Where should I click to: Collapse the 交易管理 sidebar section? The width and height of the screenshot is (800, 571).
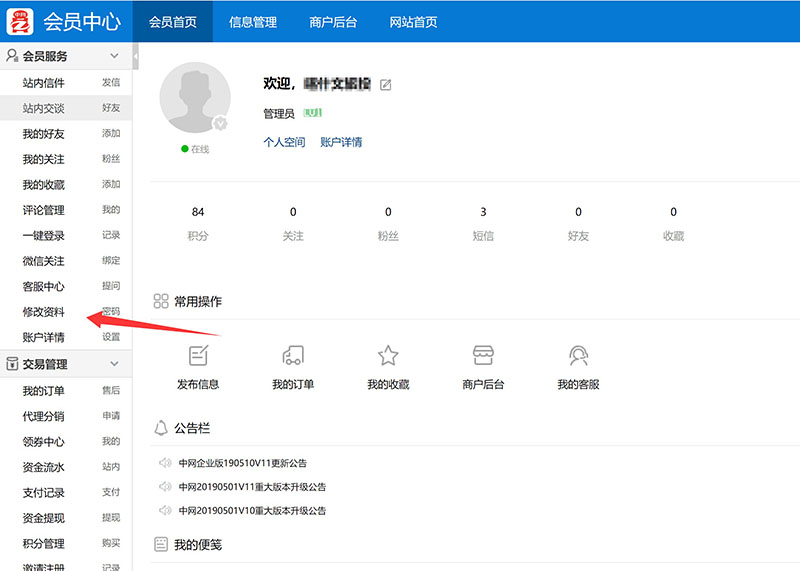(114, 364)
